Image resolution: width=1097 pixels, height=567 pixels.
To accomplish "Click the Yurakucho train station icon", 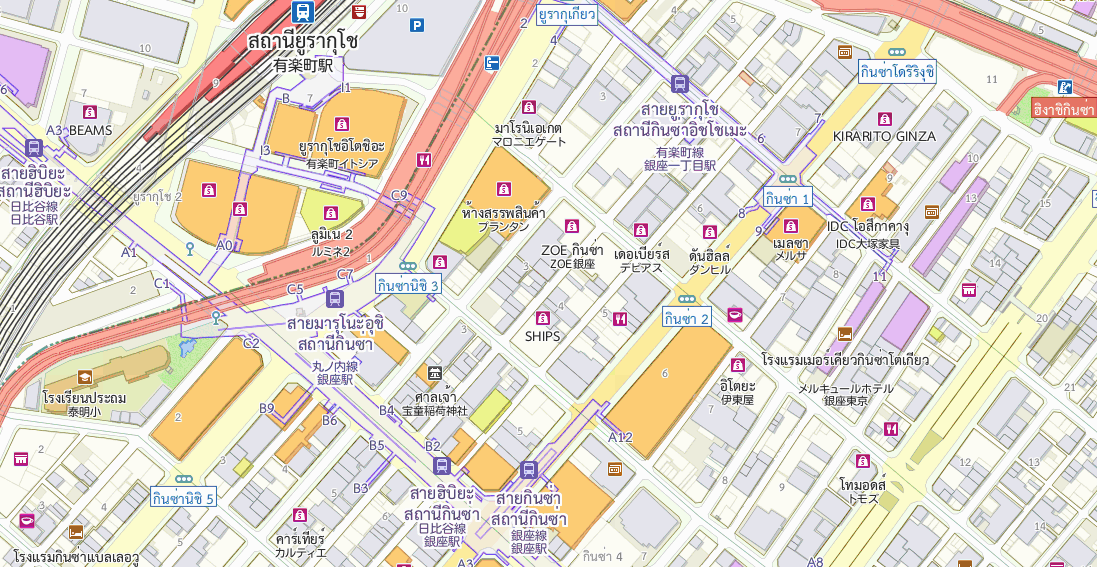I will (302, 12).
